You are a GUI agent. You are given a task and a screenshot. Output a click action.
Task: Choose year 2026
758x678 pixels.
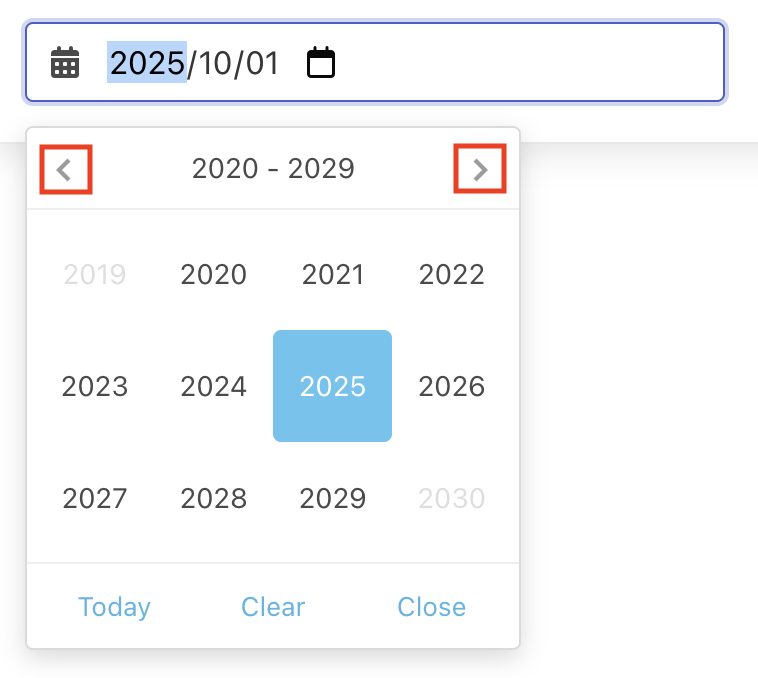pyautogui.click(x=452, y=387)
